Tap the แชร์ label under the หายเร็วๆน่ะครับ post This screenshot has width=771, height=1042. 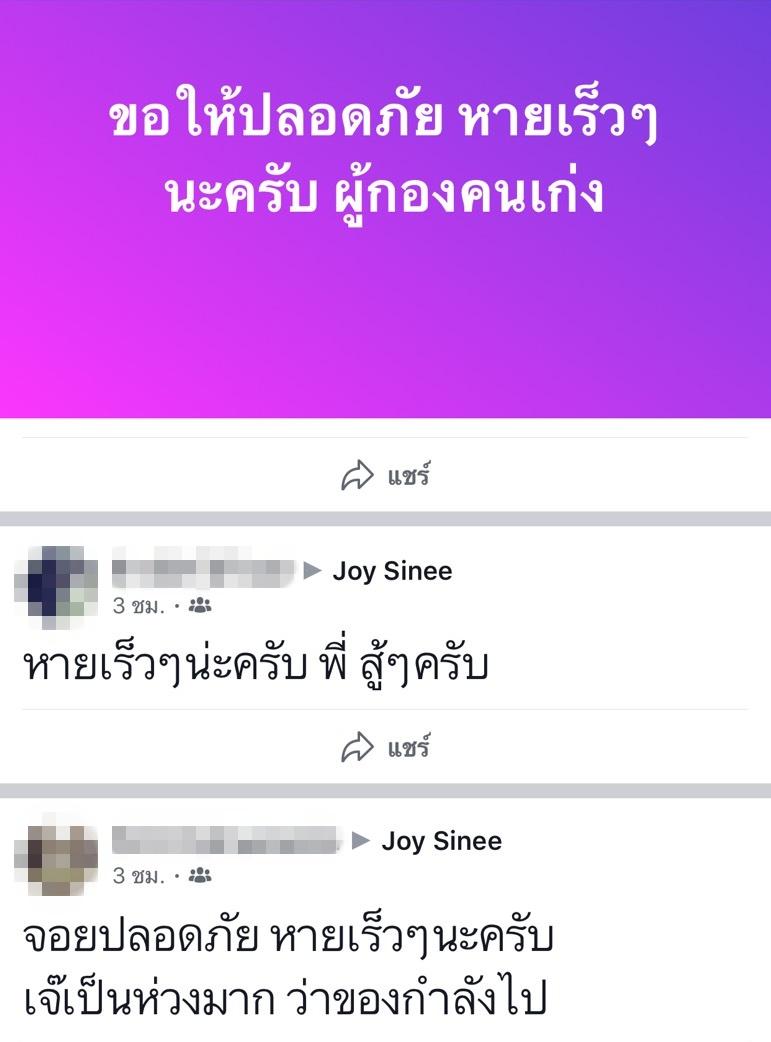409,748
